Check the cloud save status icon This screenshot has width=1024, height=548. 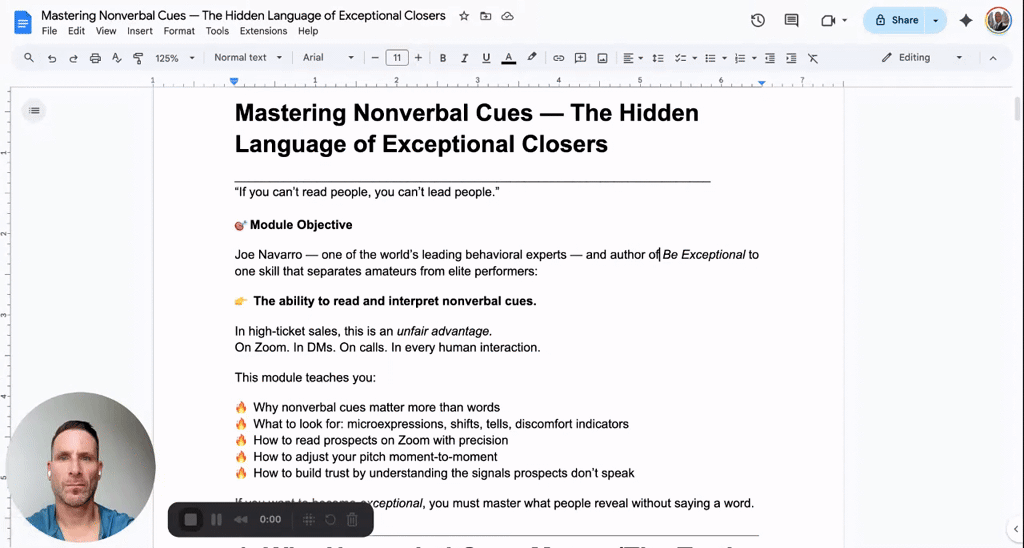[507, 16]
